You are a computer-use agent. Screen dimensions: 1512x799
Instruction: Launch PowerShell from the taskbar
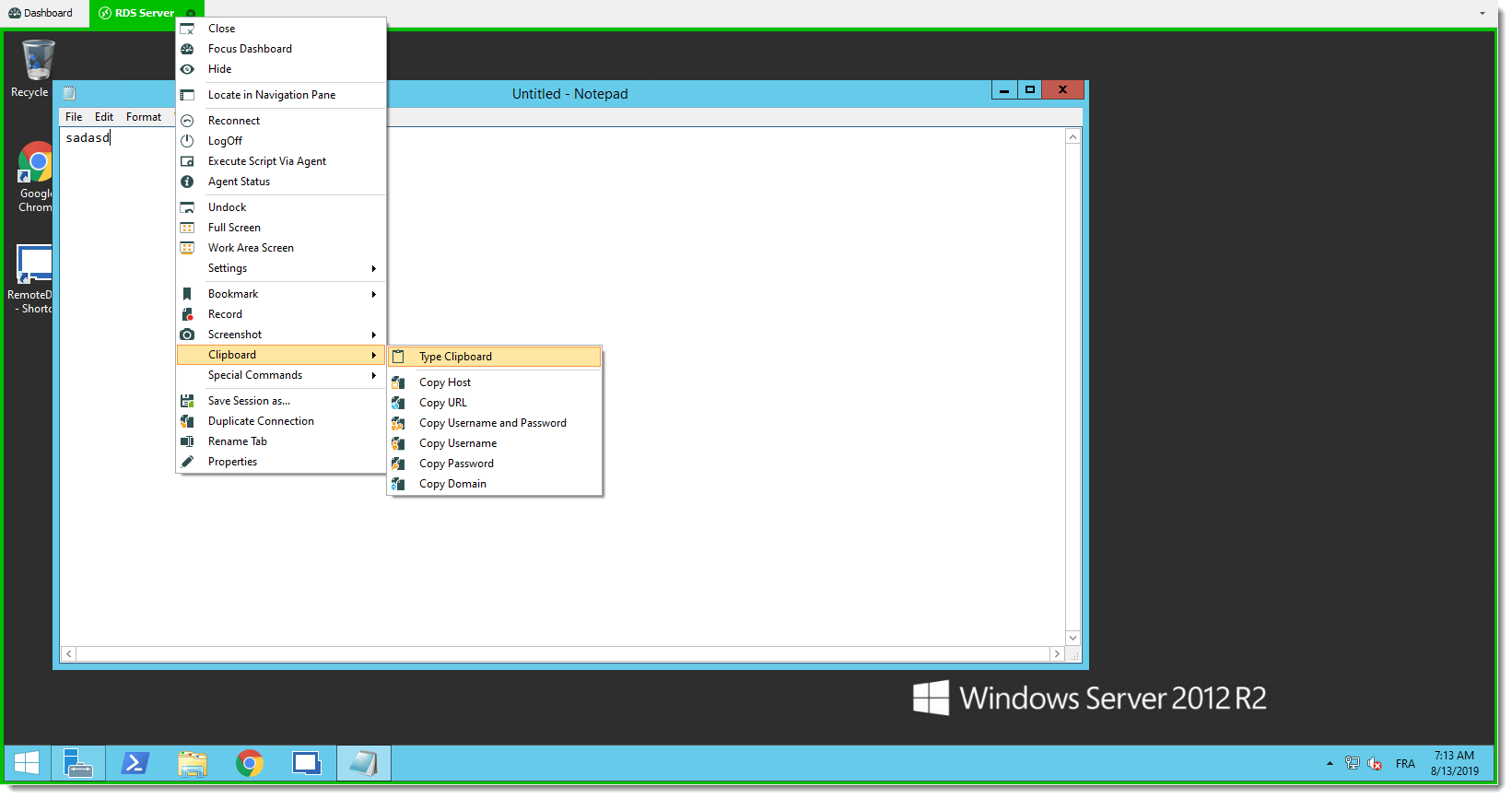pos(135,763)
